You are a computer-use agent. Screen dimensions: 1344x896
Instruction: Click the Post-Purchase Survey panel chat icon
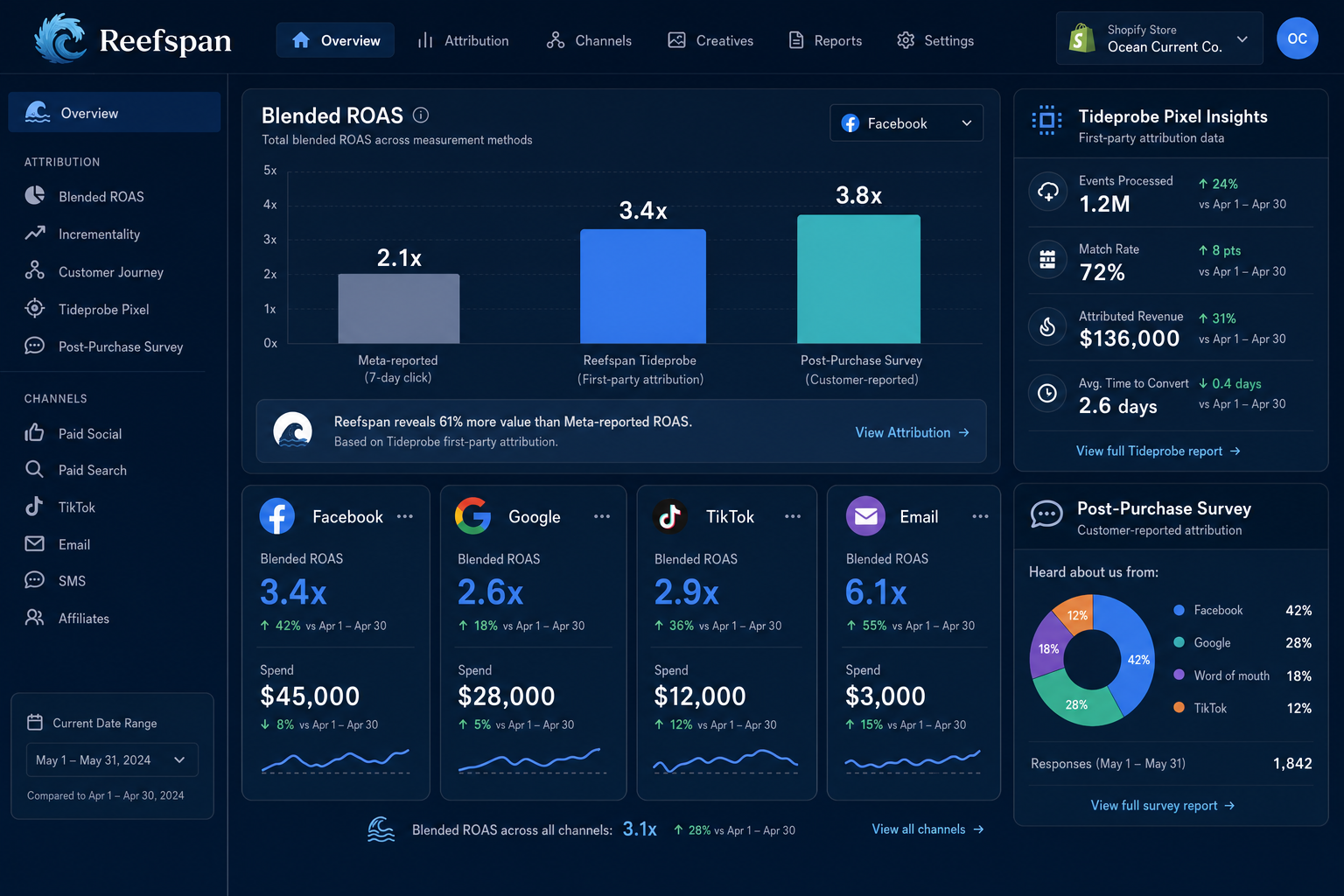pyautogui.click(x=1046, y=514)
